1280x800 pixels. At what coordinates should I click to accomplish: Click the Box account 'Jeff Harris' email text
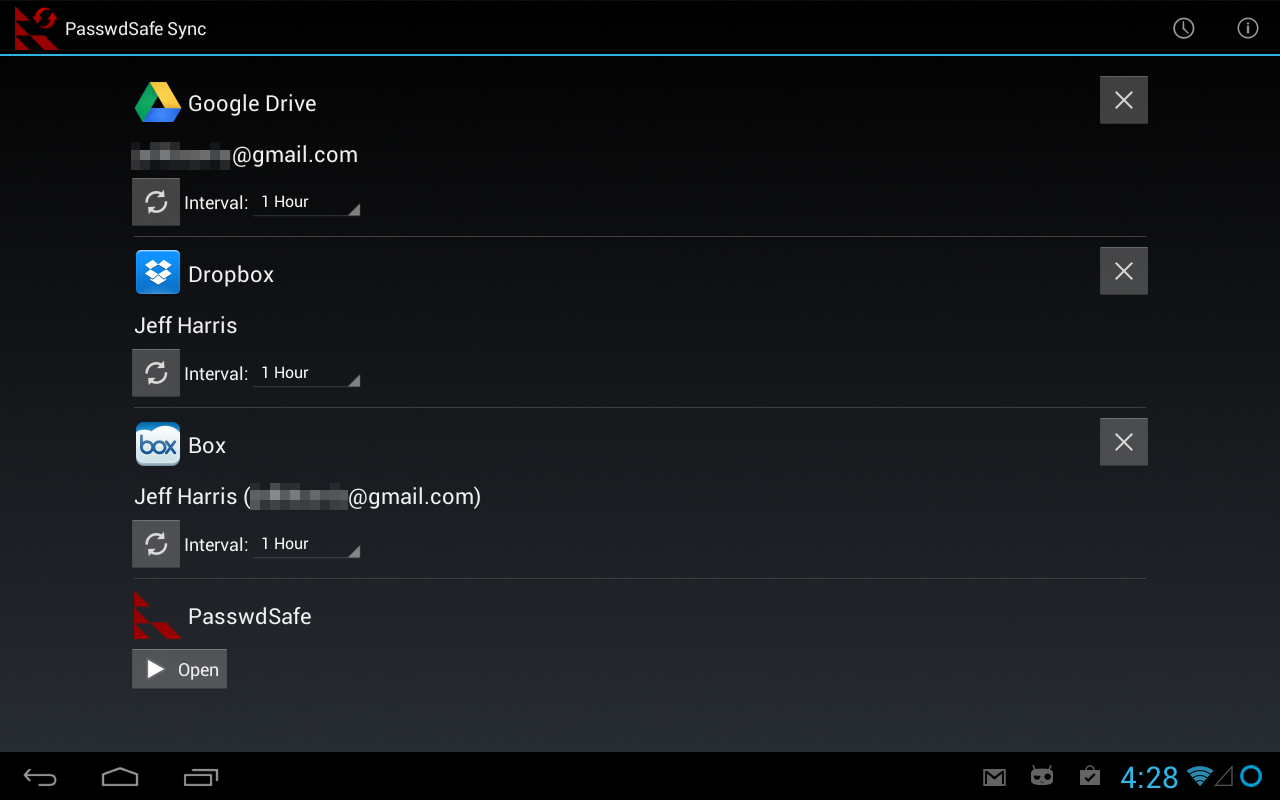pyautogui.click(x=308, y=496)
